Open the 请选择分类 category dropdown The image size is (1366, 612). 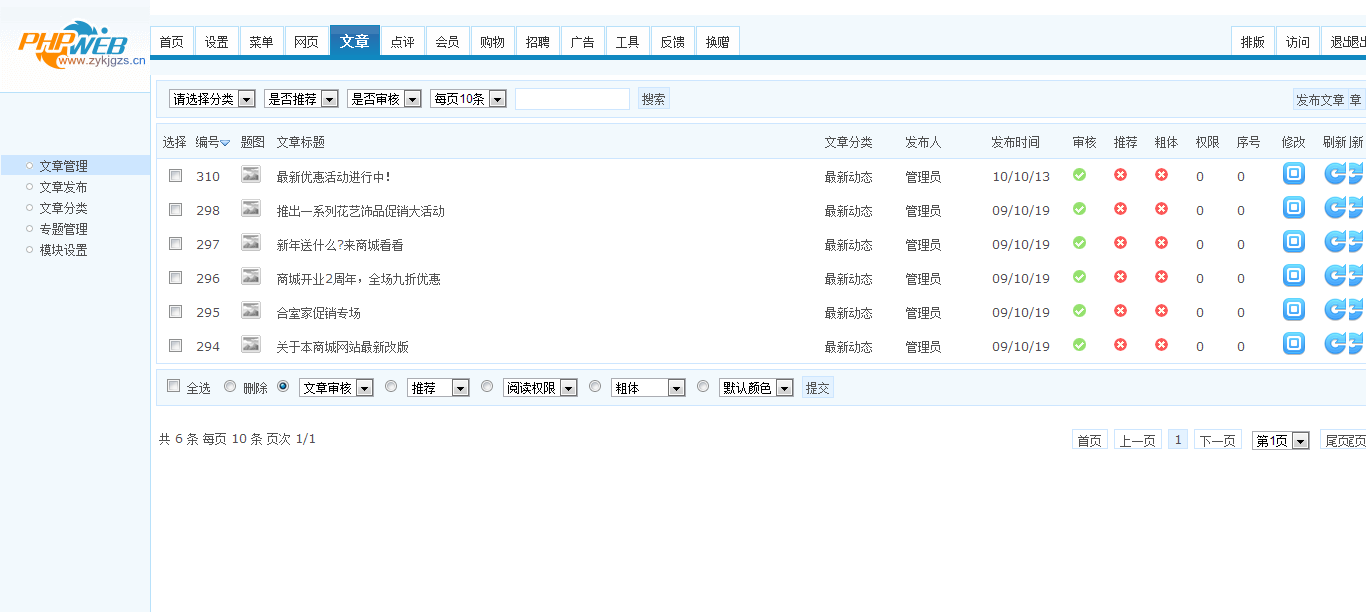pyautogui.click(x=212, y=99)
